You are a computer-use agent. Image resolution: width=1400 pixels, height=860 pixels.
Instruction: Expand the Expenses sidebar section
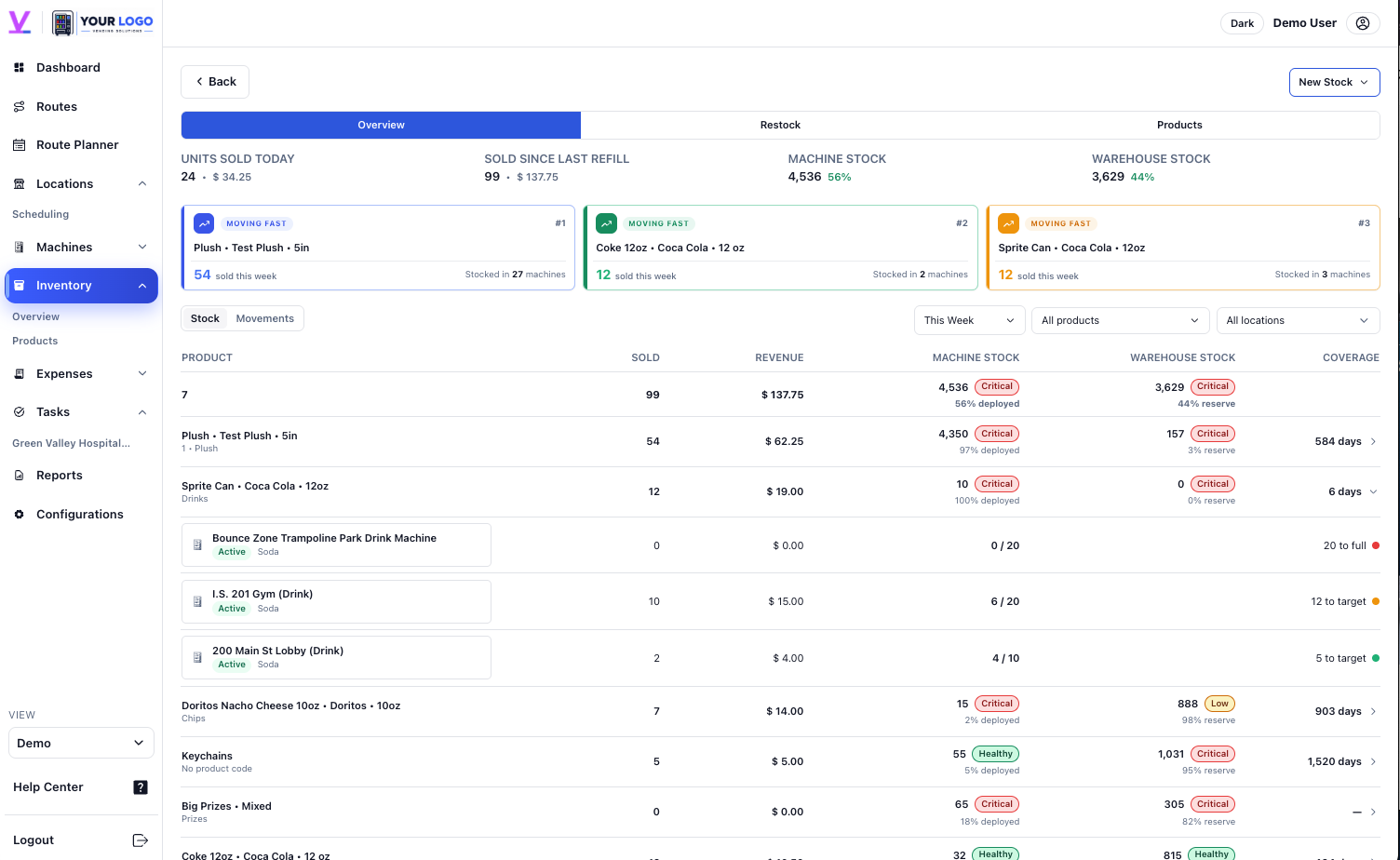142,374
